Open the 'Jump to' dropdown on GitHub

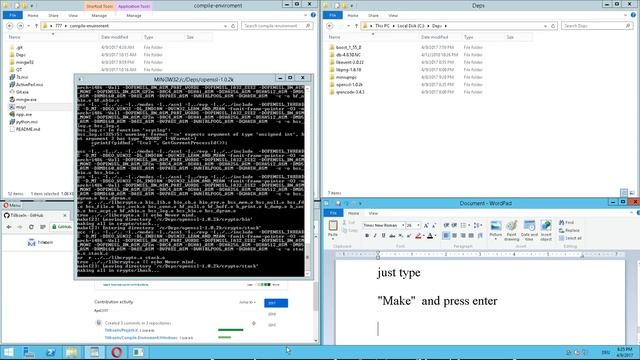(x=247, y=302)
